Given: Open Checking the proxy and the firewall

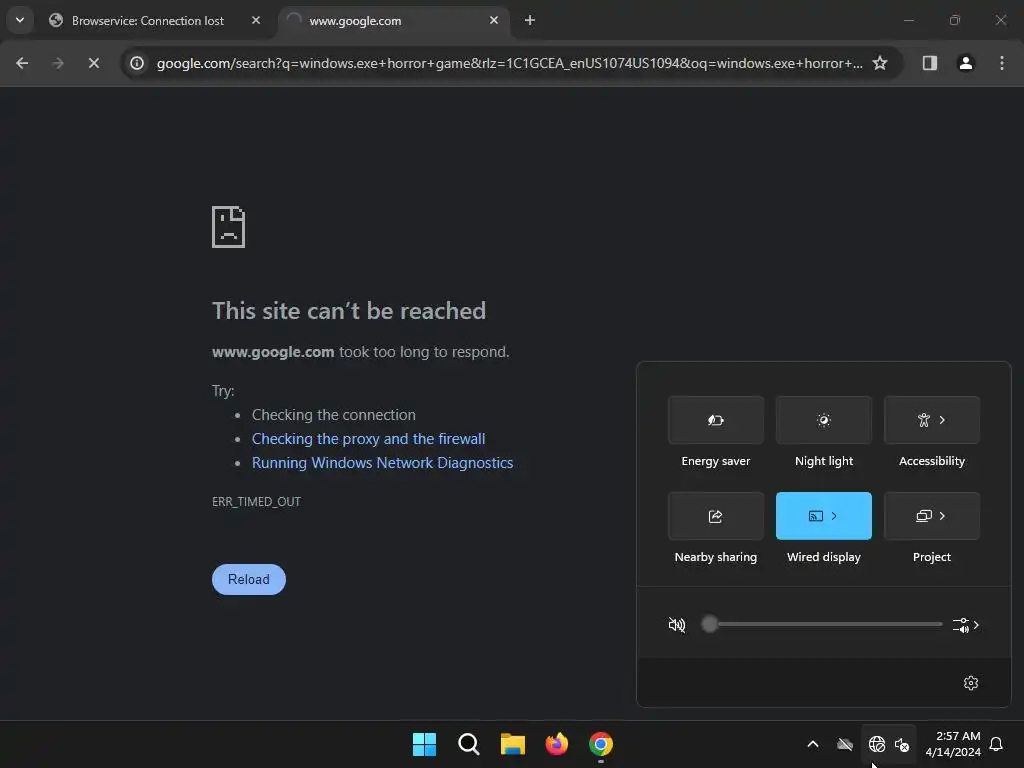Looking at the screenshot, I should coord(368,439).
